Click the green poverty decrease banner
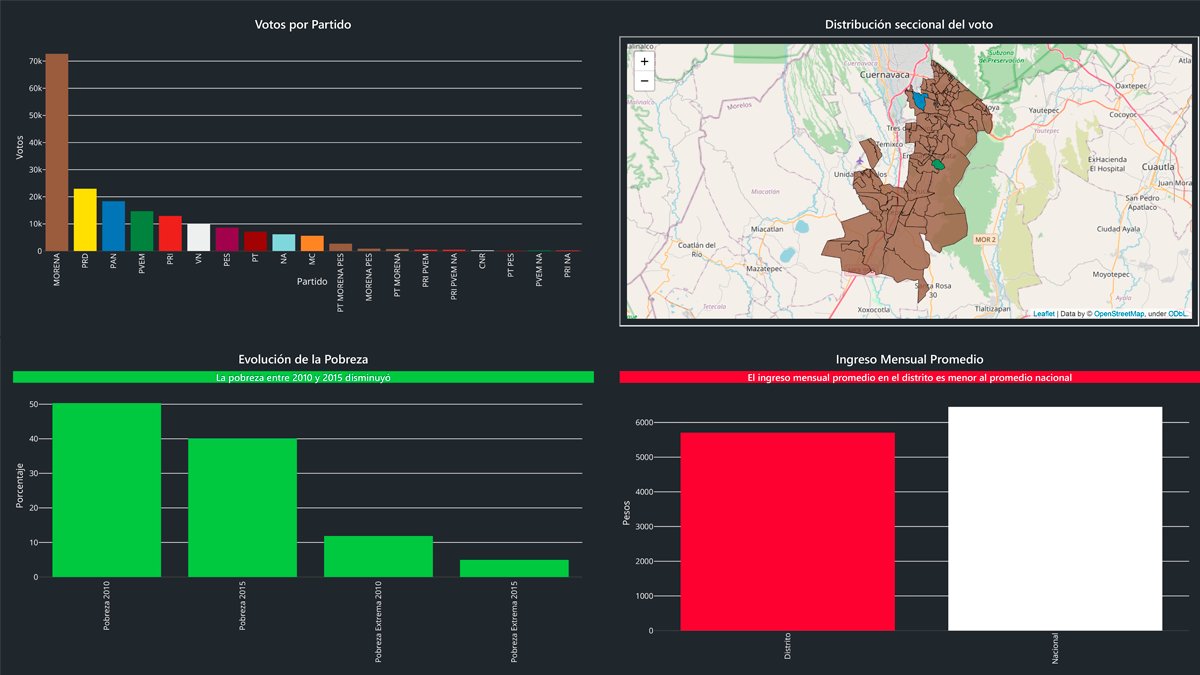 coord(303,378)
